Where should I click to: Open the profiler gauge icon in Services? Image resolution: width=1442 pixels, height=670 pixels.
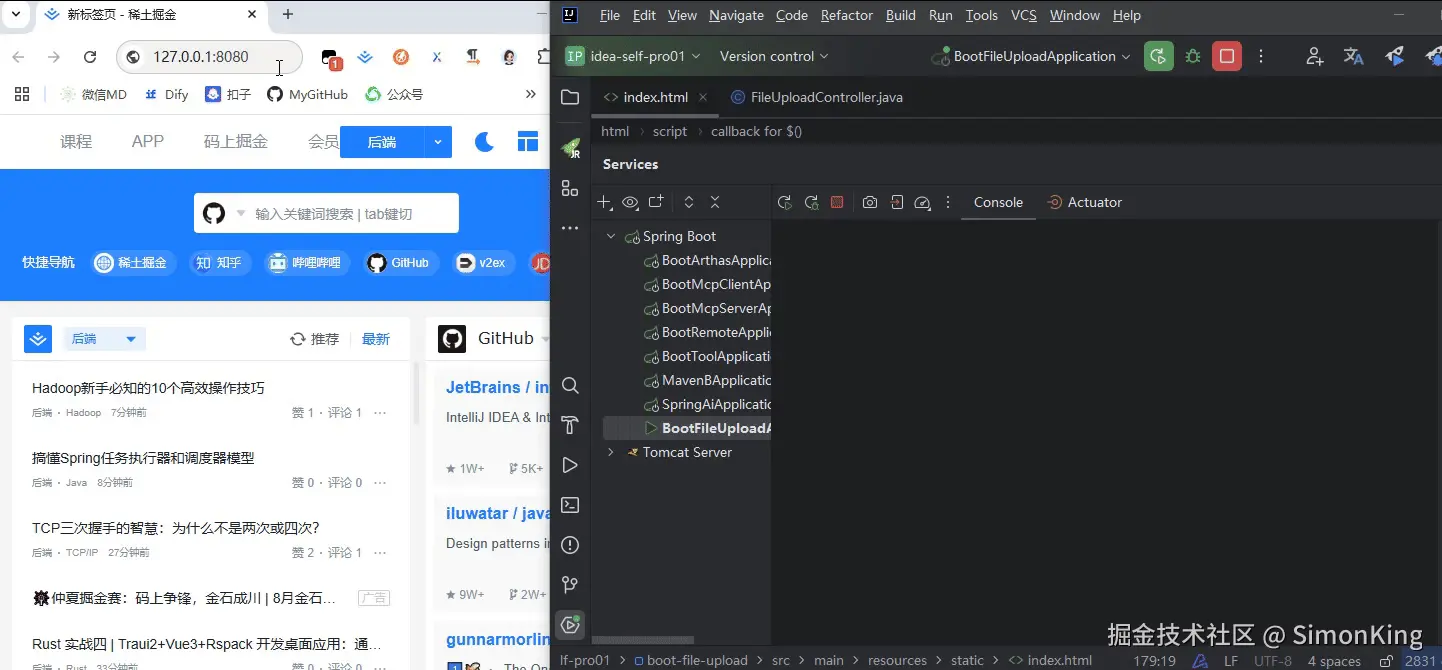(x=923, y=202)
